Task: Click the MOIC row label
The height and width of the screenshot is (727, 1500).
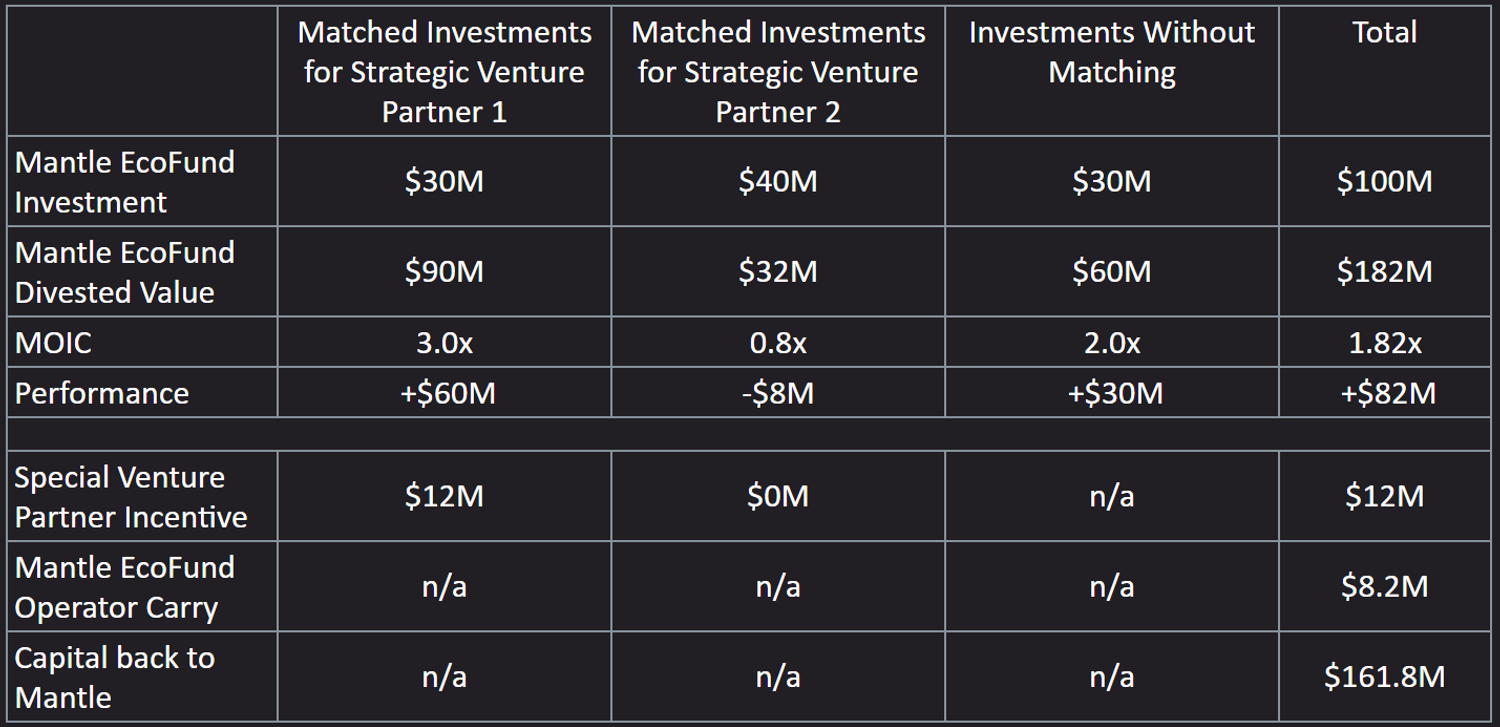Action: (x=53, y=343)
